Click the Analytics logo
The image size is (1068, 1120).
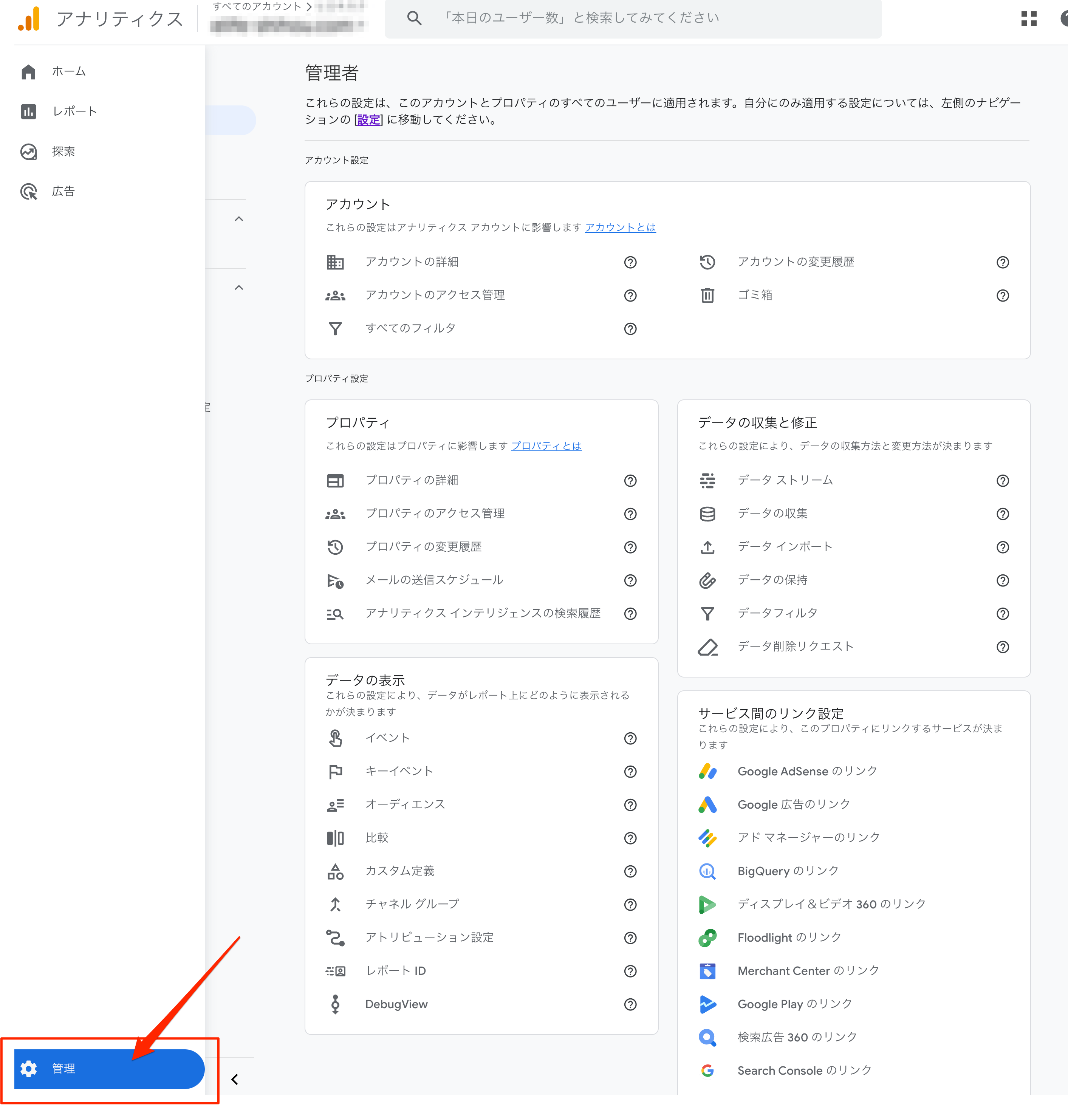click(x=29, y=18)
